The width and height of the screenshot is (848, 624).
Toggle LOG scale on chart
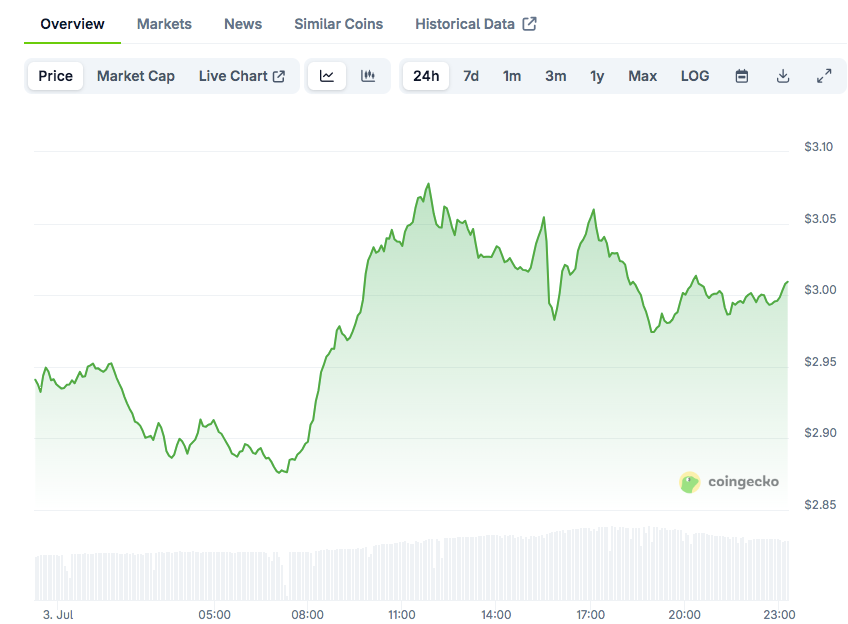pyautogui.click(x=695, y=76)
